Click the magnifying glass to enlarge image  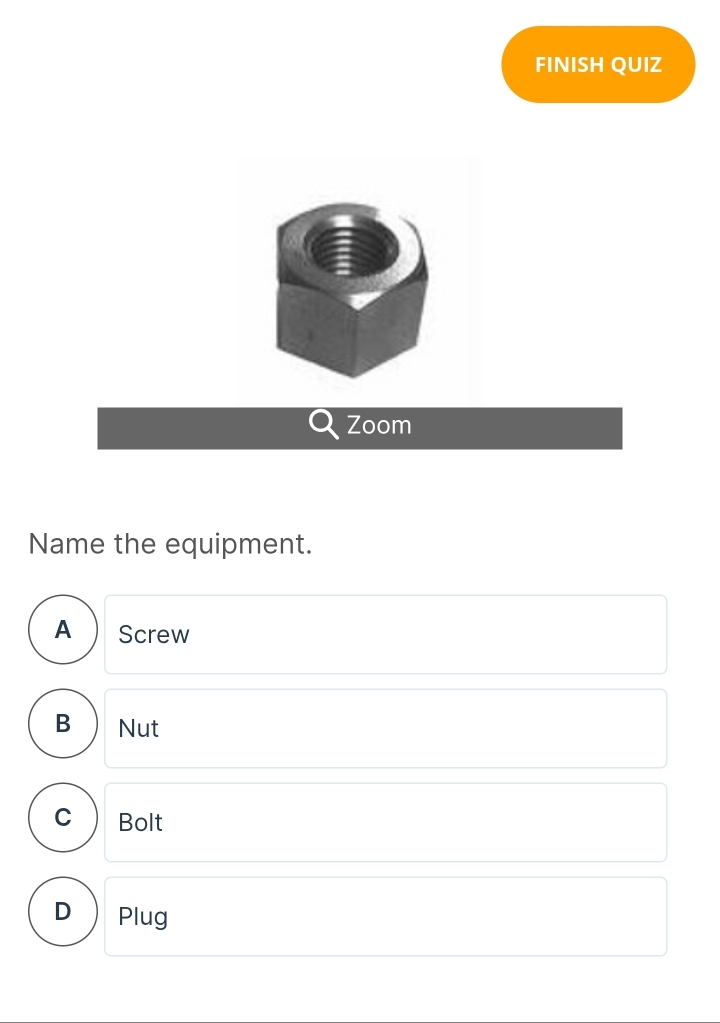[x=320, y=425]
